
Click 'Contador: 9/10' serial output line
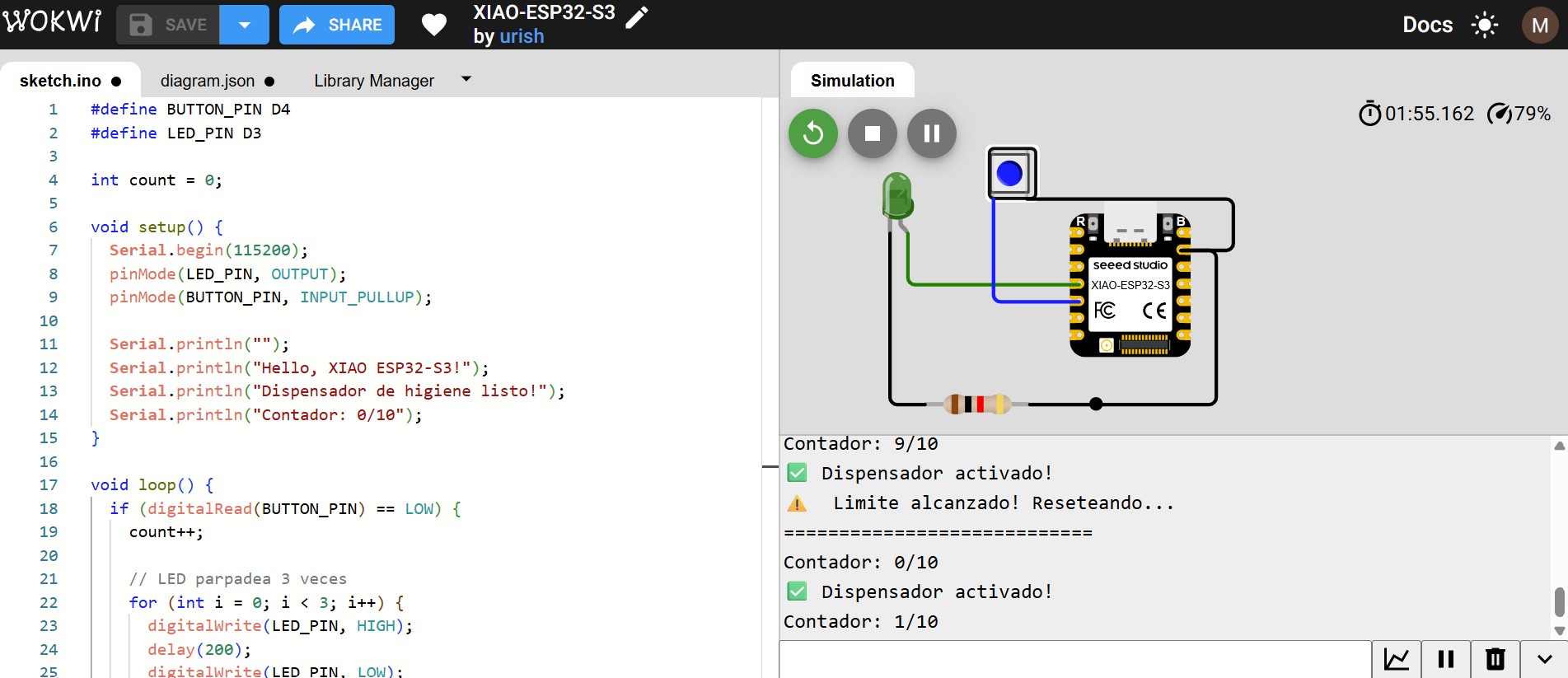tap(861, 444)
